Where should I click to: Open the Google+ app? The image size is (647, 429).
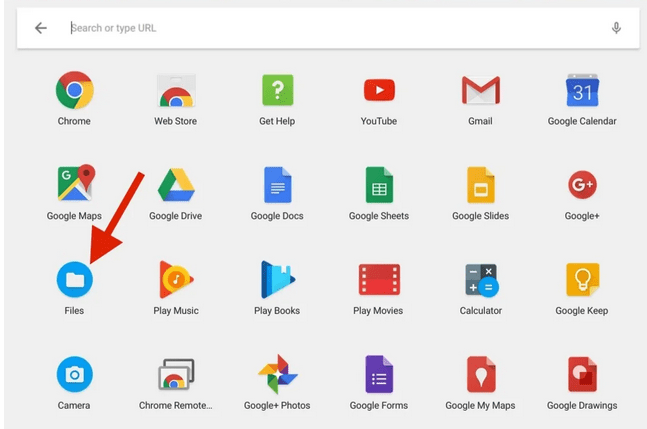coord(582,184)
